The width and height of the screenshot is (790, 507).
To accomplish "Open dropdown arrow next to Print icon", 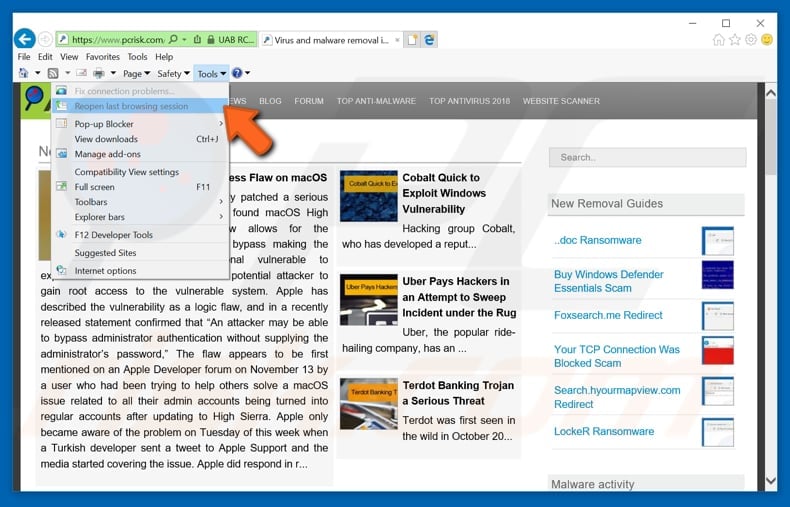I will tap(113, 74).
